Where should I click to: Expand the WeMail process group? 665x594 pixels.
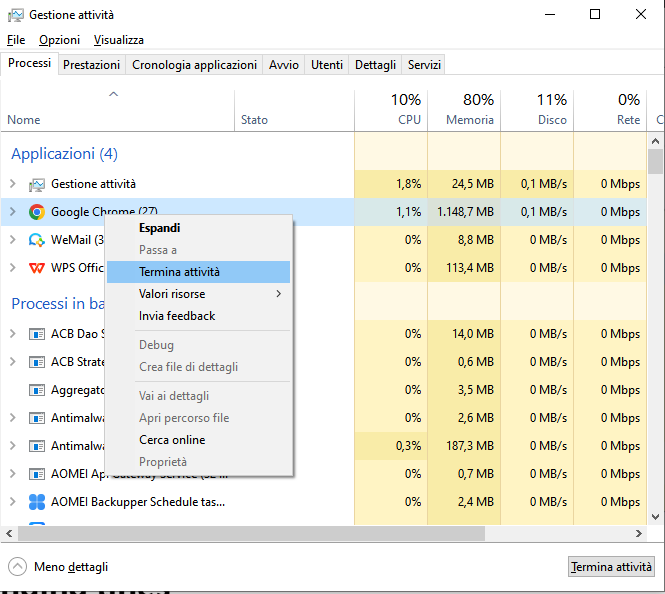12,240
